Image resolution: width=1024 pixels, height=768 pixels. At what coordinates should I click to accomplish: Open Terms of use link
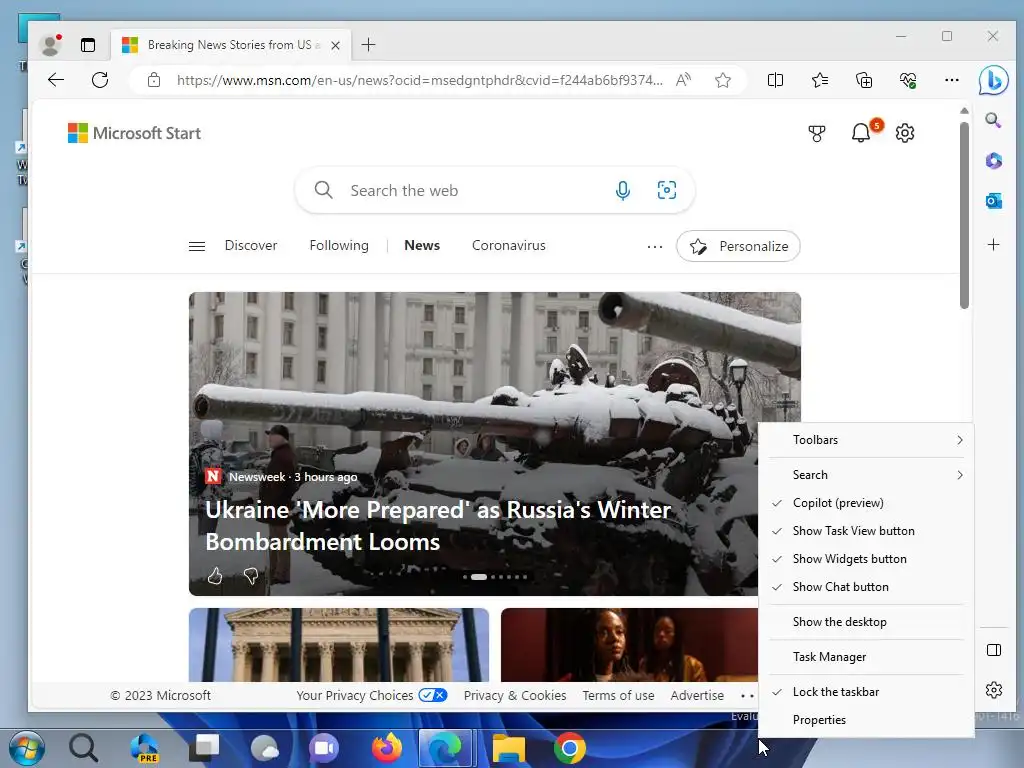click(618, 696)
